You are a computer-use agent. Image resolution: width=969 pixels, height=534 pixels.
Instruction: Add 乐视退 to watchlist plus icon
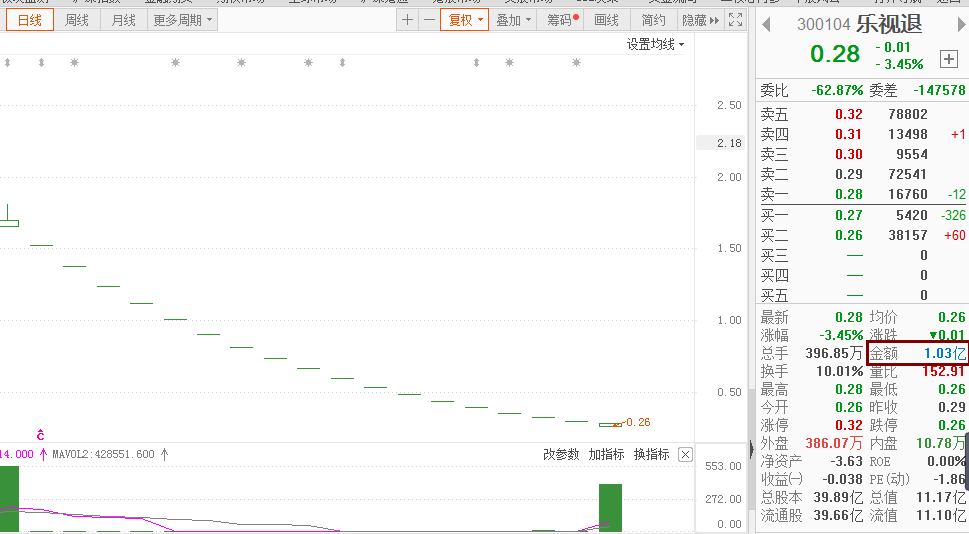949,59
